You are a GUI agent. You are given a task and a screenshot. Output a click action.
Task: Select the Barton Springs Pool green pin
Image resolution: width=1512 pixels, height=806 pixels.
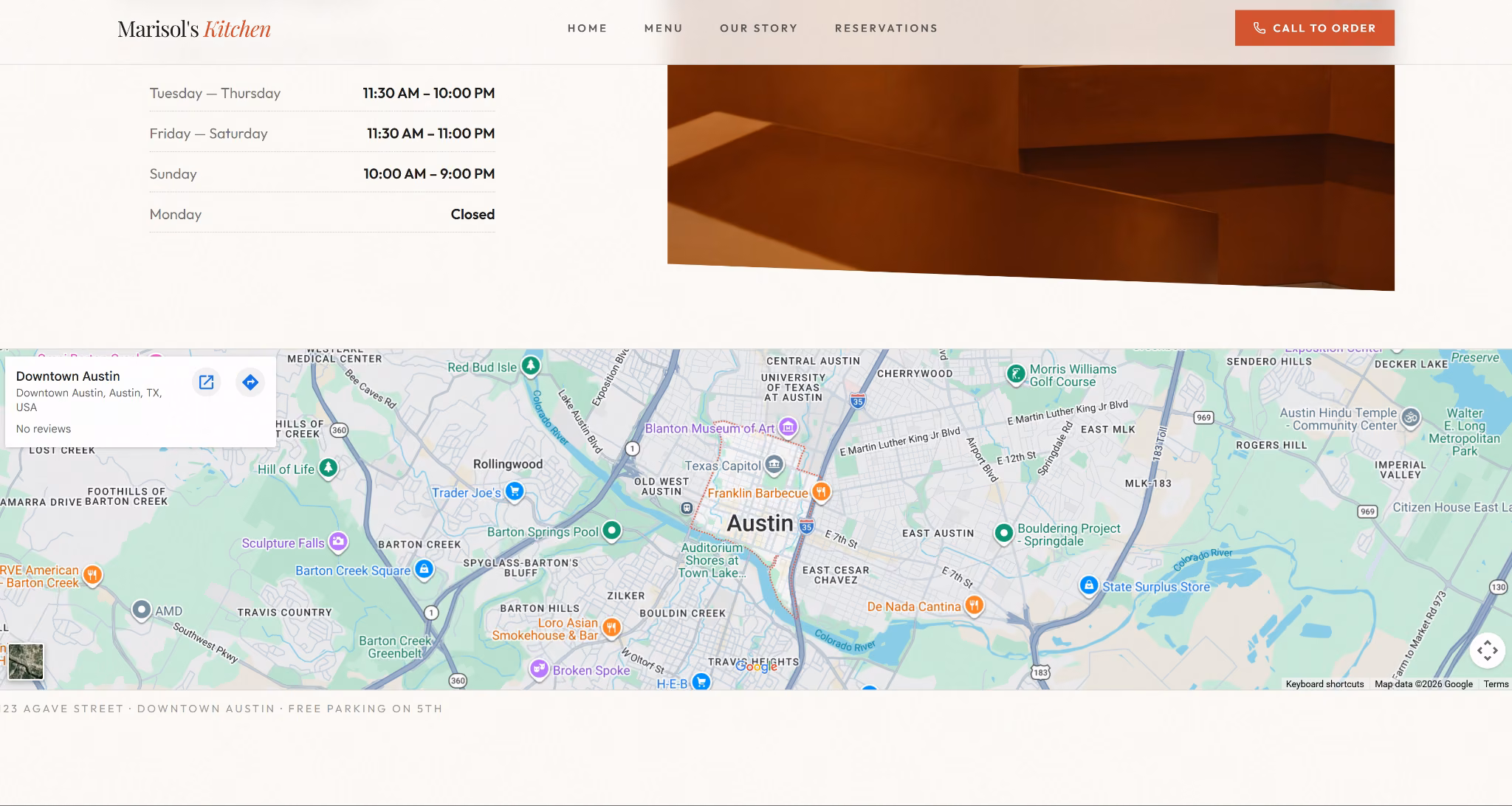[611, 530]
